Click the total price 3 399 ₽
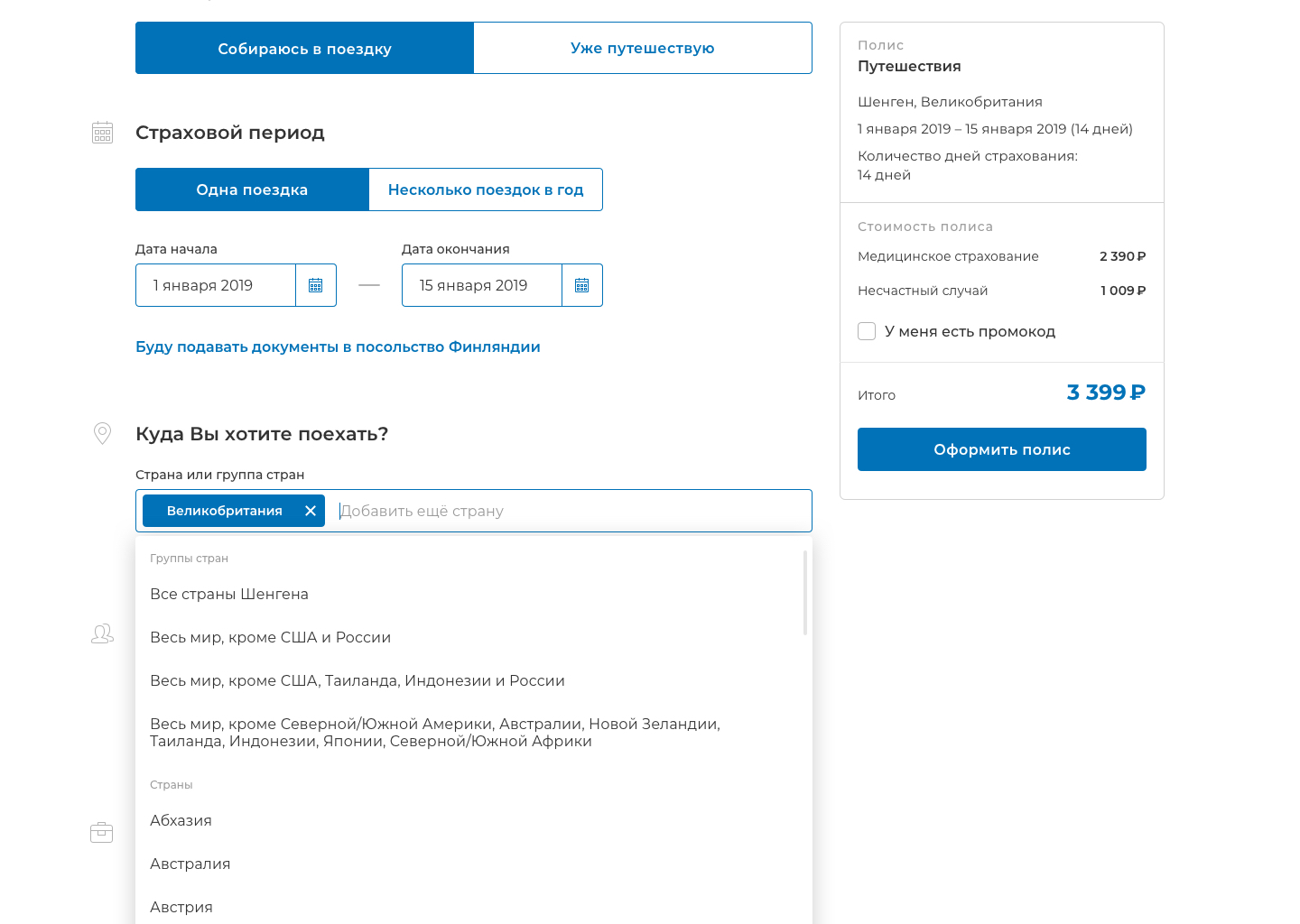Viewport: 1300px width, 924px height. (1106, 393)
